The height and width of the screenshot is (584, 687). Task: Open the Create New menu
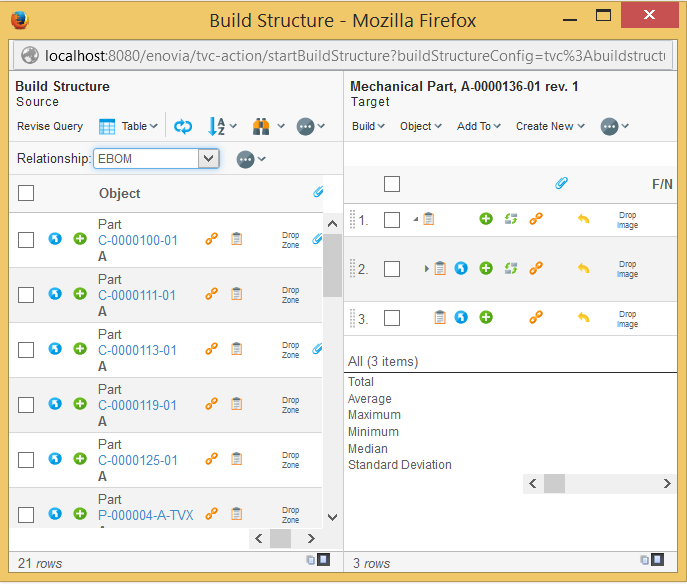[550, 126]
